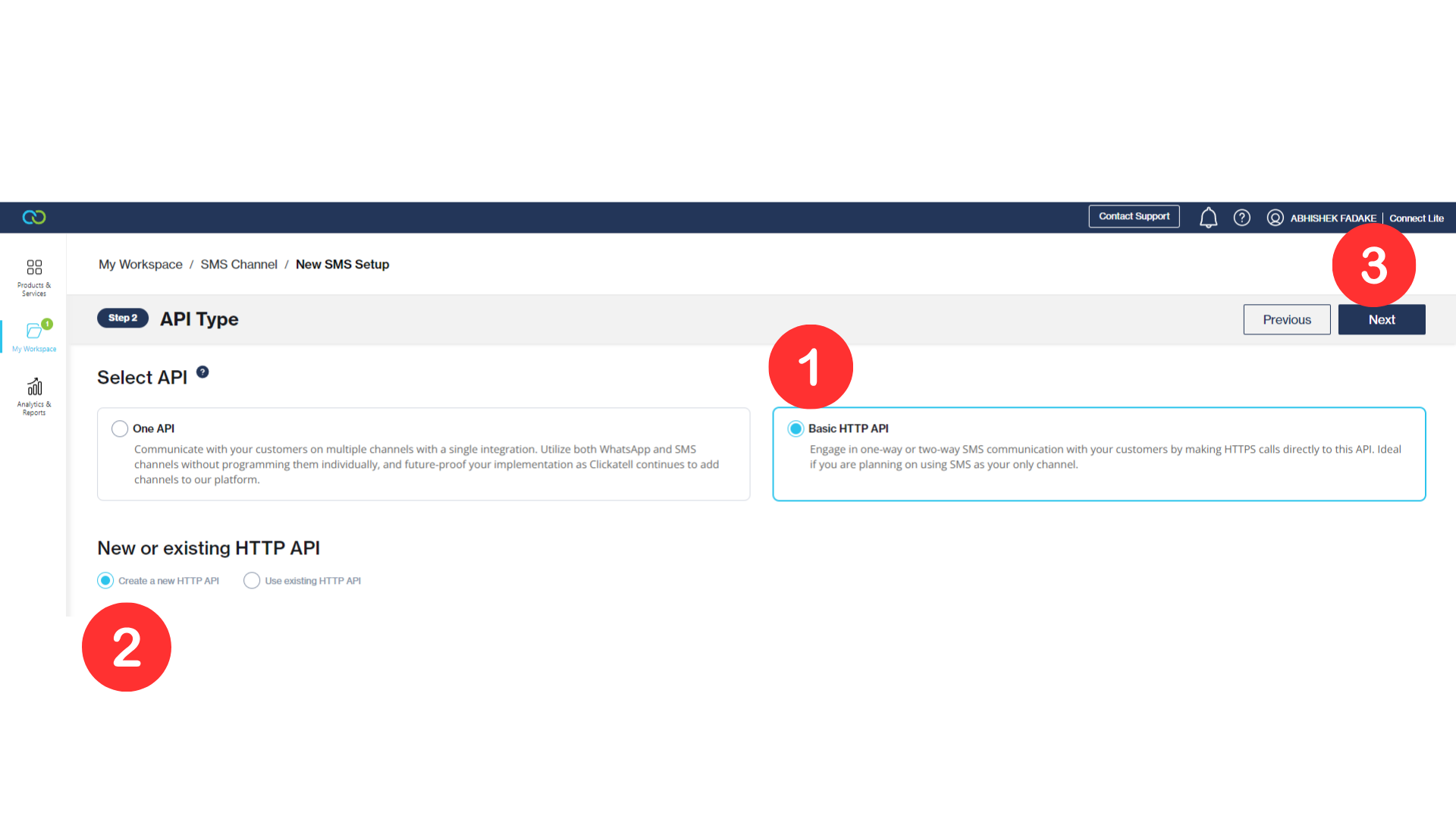Click the Clickatell logo in the top bar

coord(33,217)
